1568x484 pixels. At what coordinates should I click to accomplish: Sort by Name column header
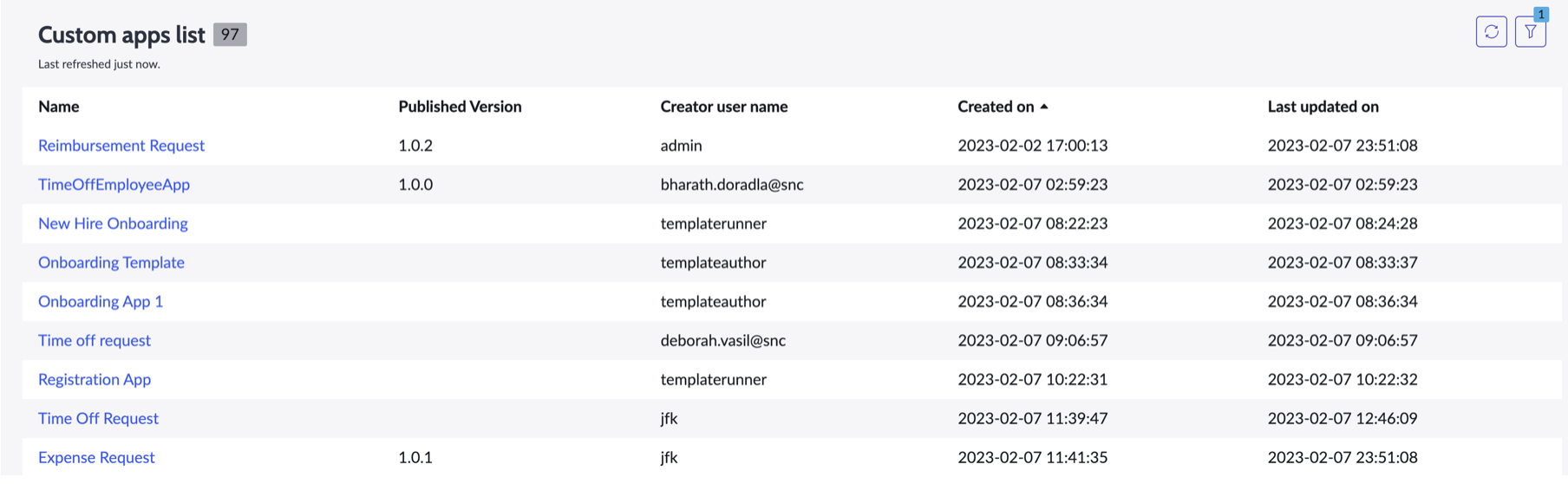(59, 106)
